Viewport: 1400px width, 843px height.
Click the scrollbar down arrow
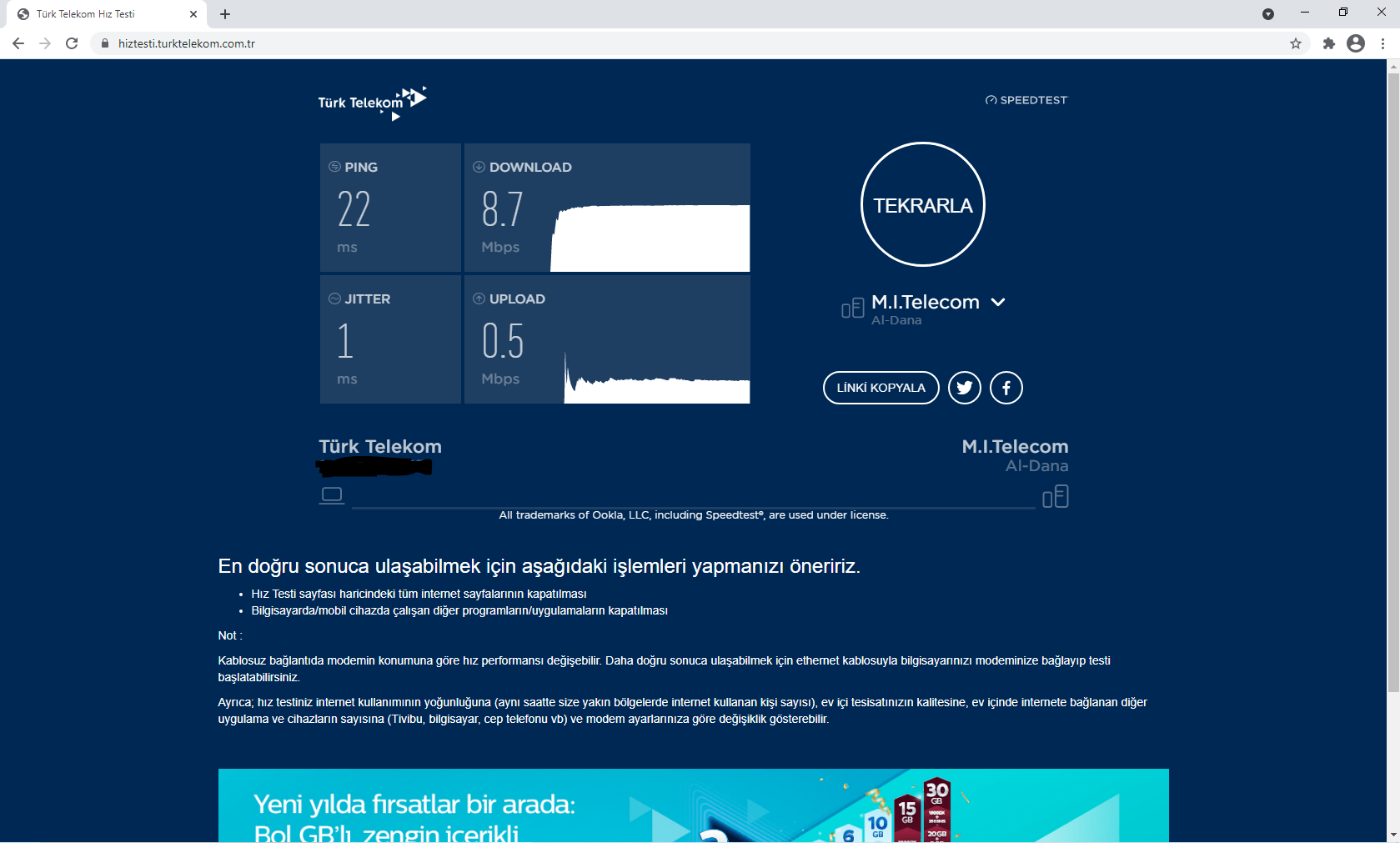[1393, 835]
